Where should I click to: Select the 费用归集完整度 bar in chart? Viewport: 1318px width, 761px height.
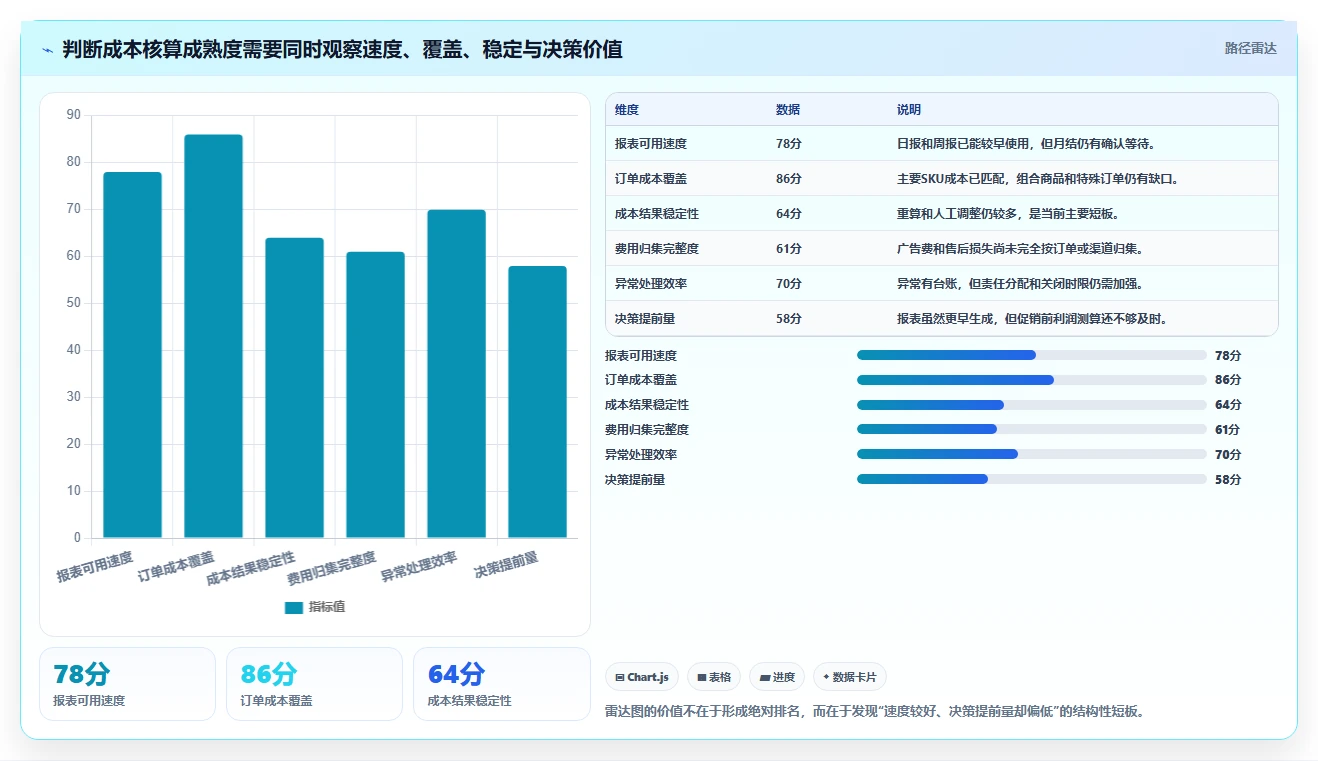pyautogui.click(x=375, y=395)
